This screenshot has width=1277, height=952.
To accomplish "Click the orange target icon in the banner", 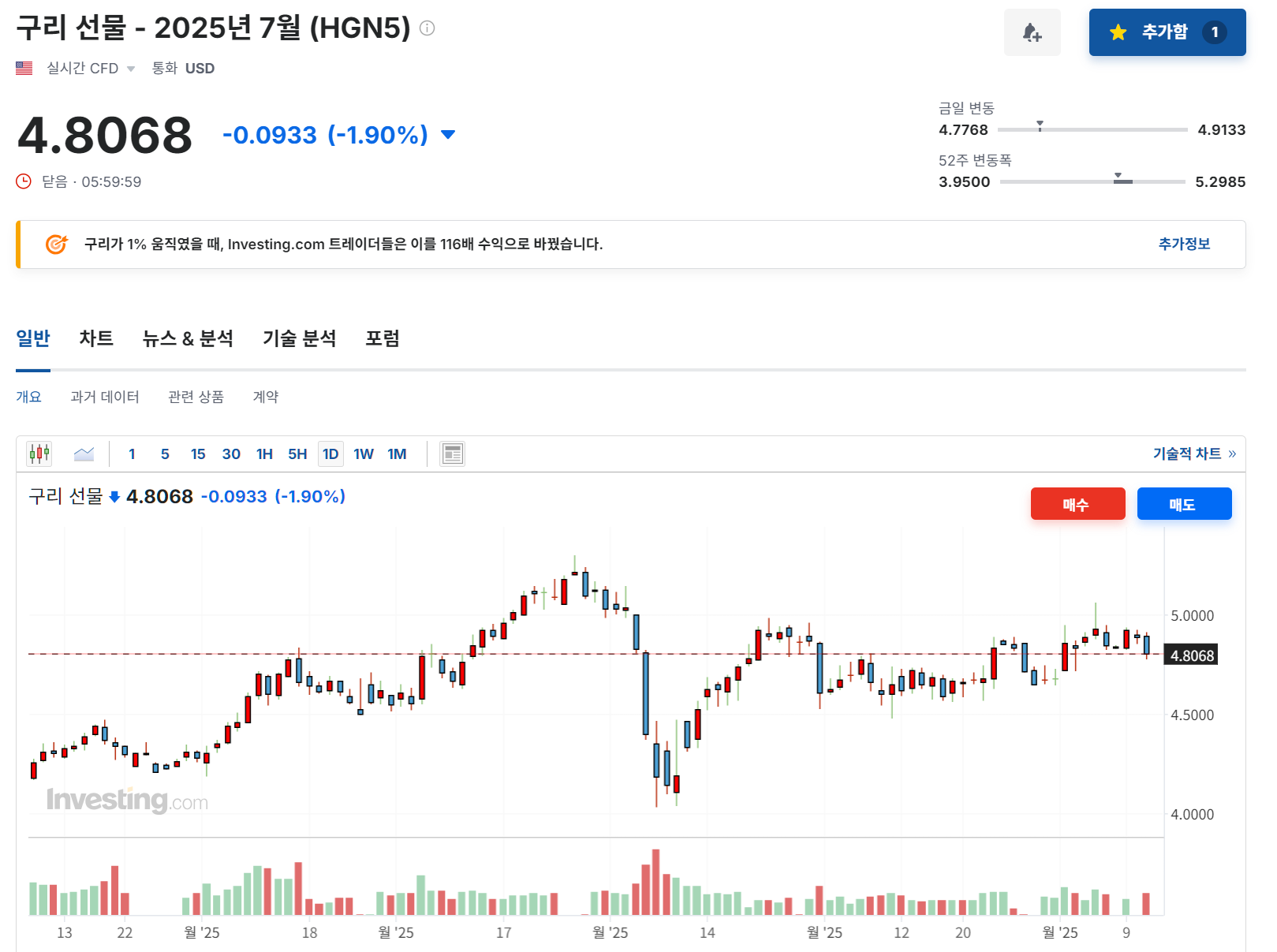I will point(57,245).
